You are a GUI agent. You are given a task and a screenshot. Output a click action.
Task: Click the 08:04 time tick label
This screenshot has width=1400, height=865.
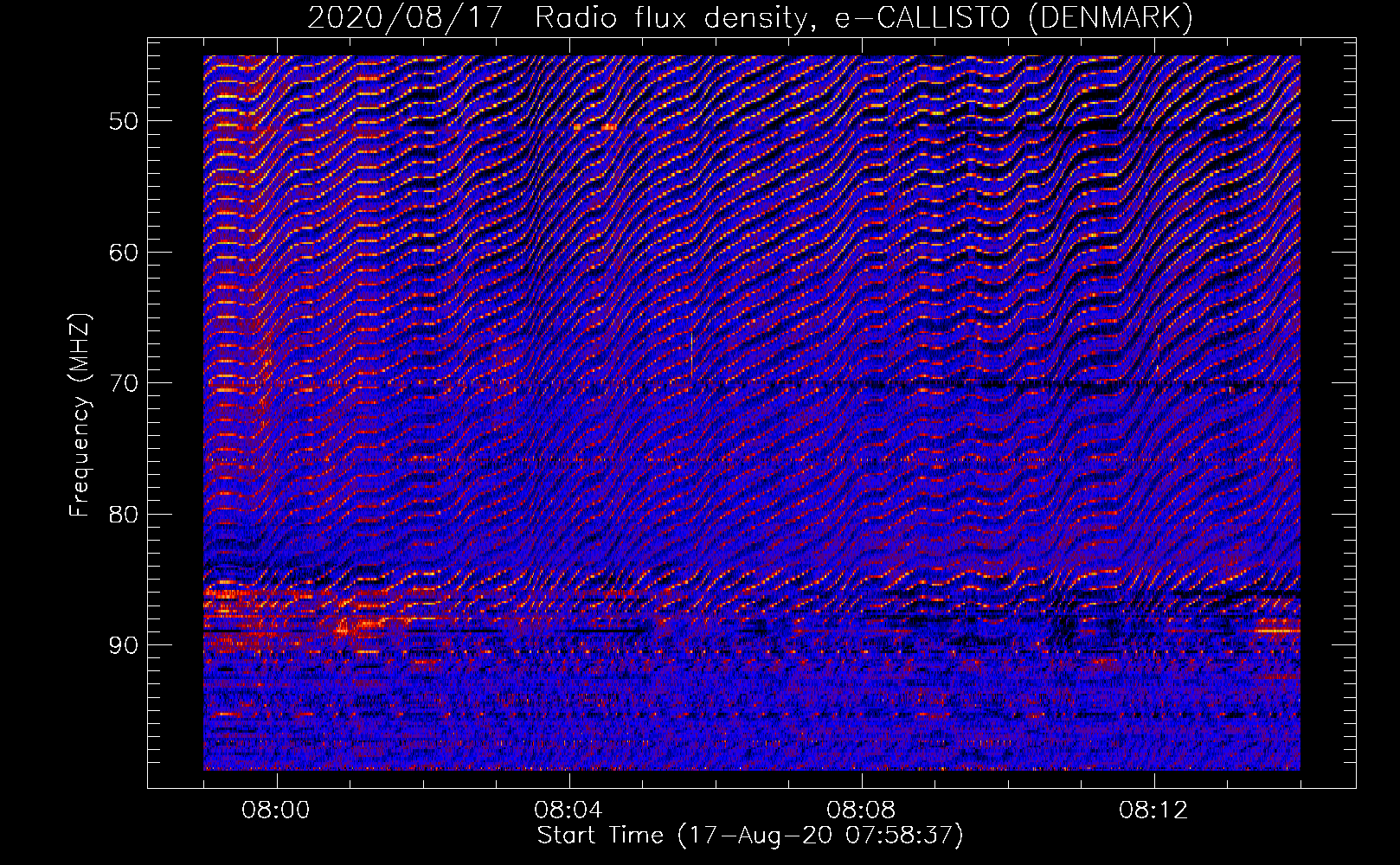(x=568, y=811)
